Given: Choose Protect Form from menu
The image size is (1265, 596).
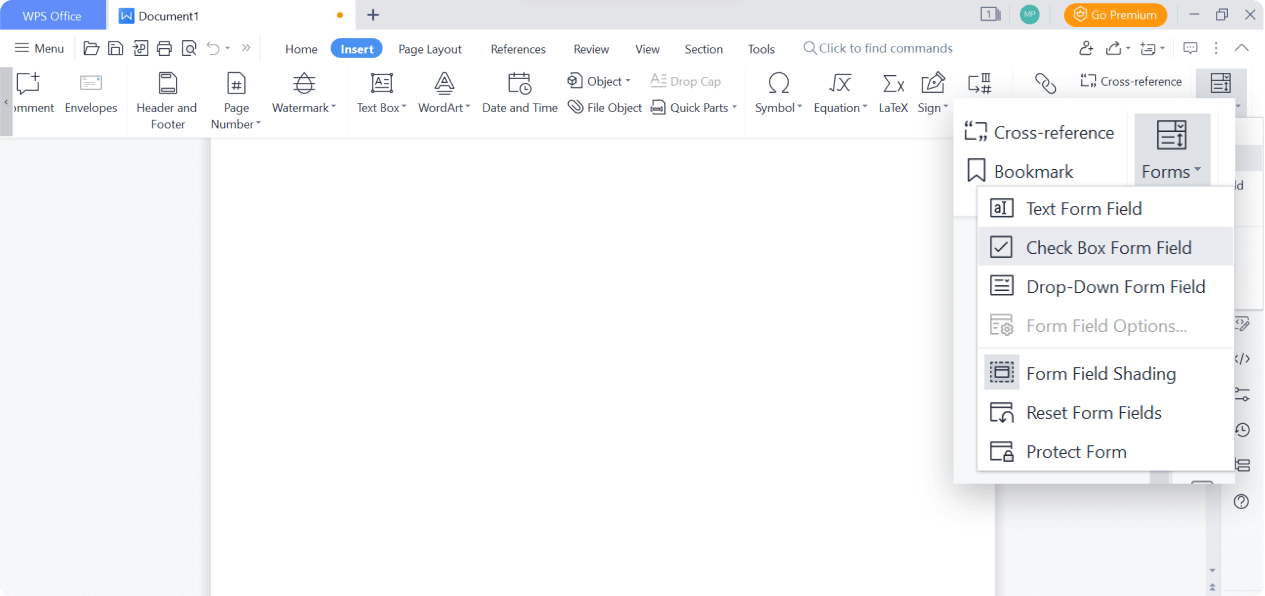Looking at the screenshot, I should click(x=1076, y=452).
